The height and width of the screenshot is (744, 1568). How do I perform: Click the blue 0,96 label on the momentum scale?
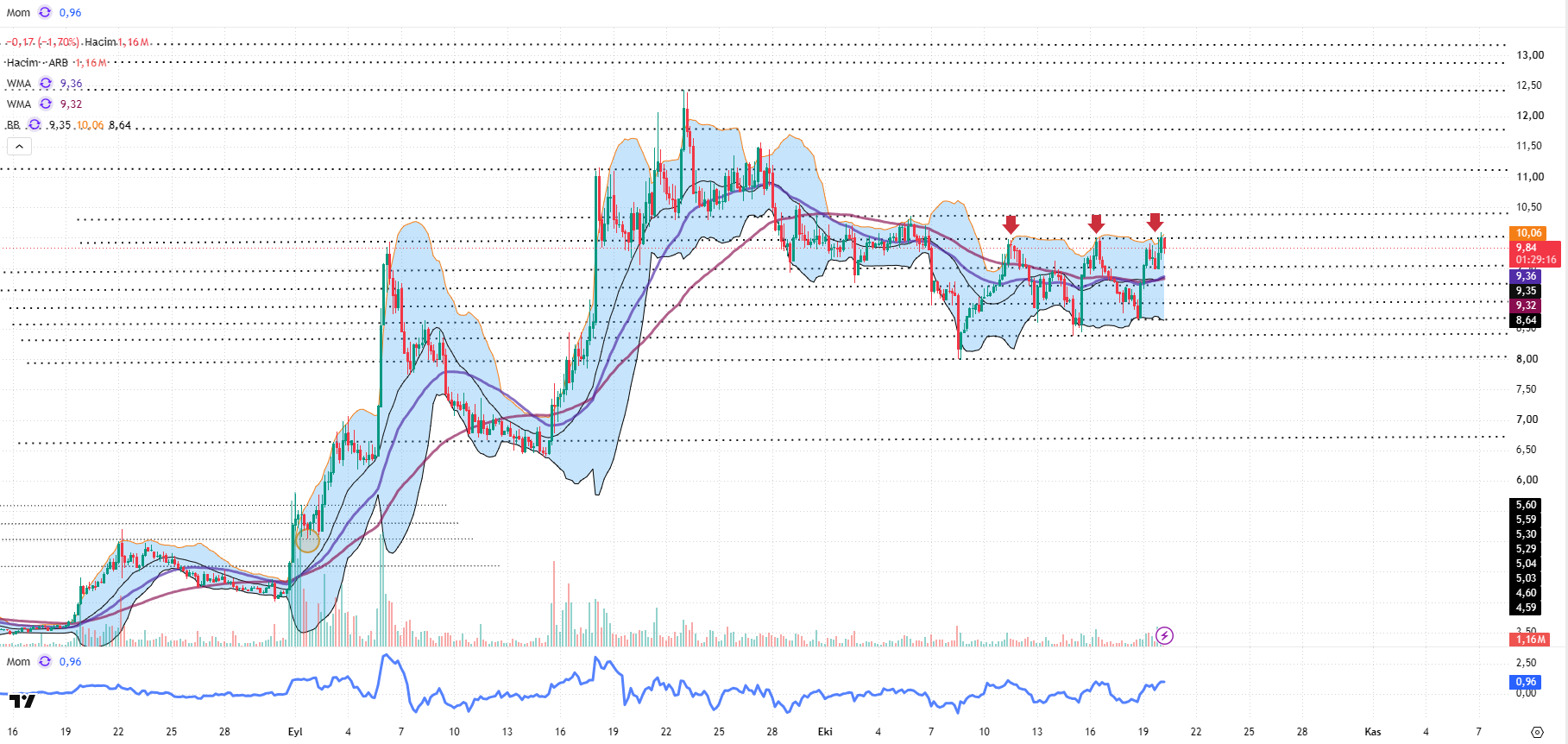coord(1526,682)
